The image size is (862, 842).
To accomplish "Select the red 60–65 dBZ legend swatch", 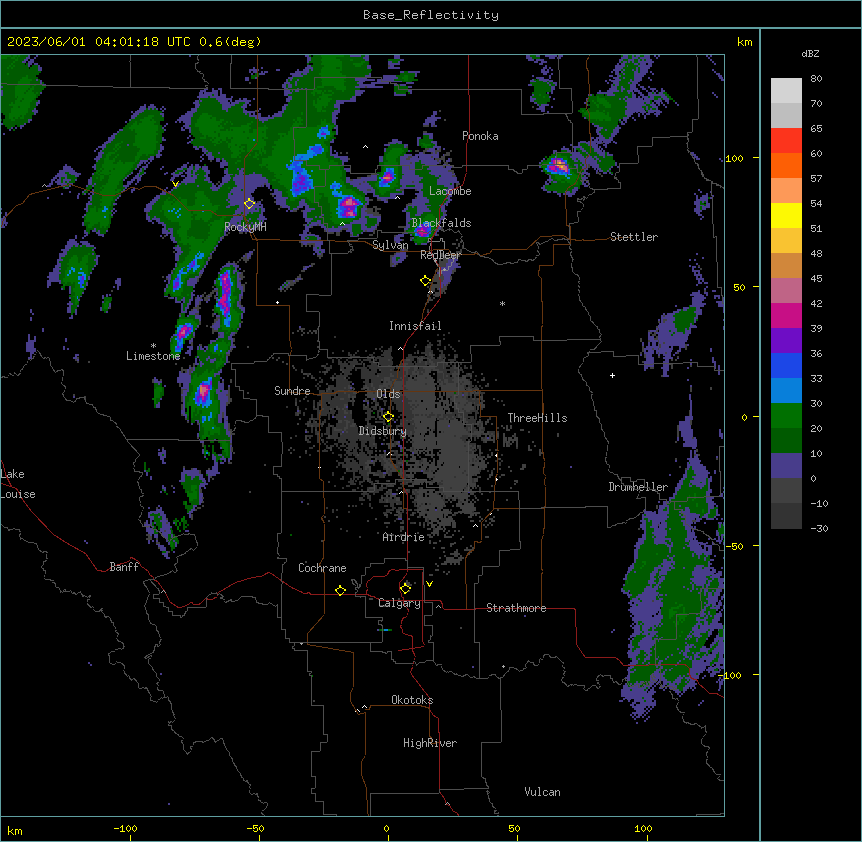I will point(786,141).
